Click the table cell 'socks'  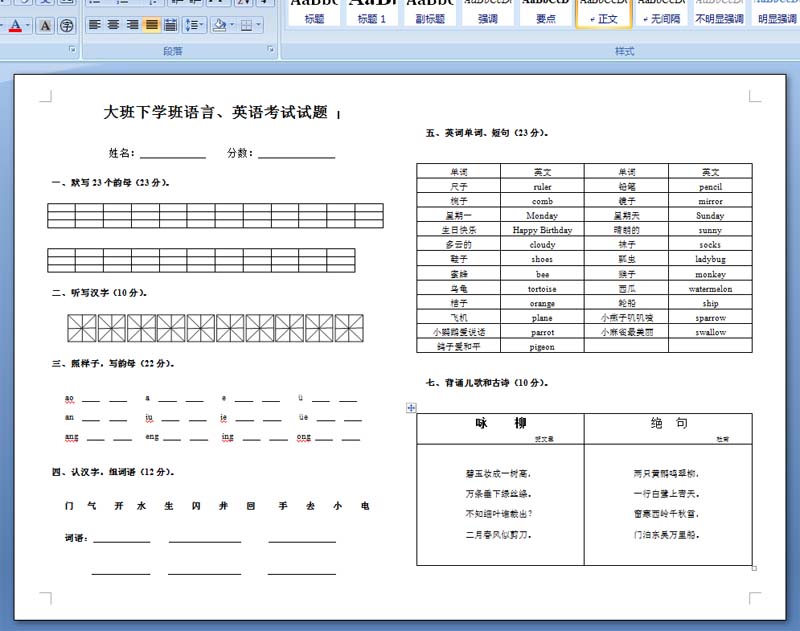click(x=710, y=245)
